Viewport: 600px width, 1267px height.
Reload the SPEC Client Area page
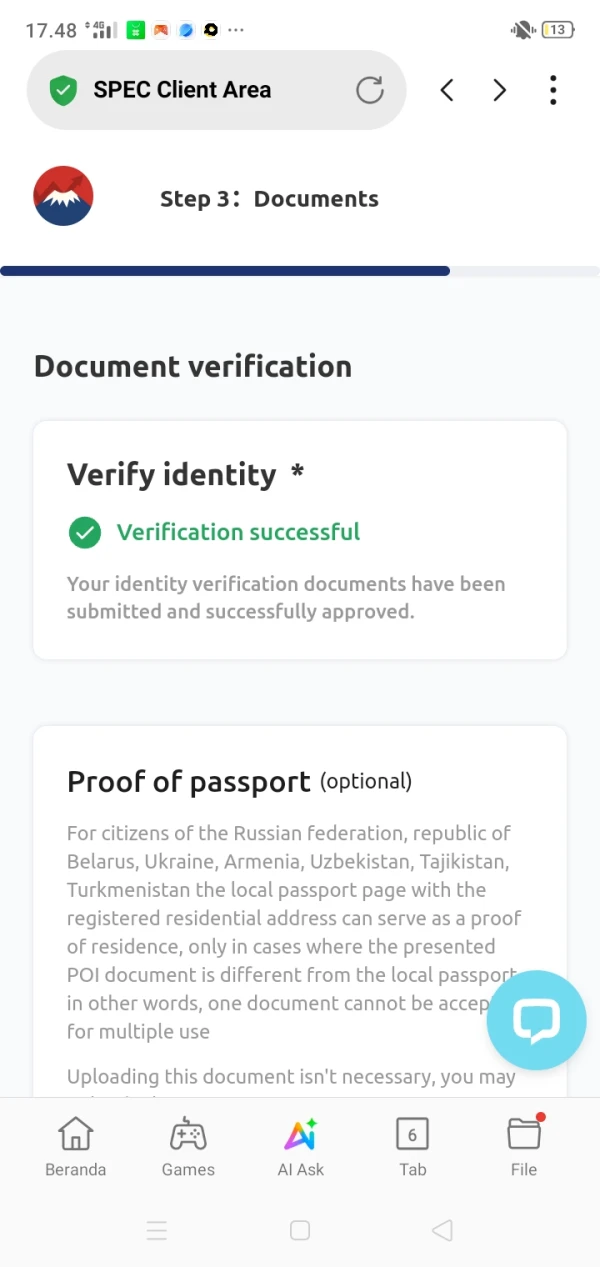point(370,91)
